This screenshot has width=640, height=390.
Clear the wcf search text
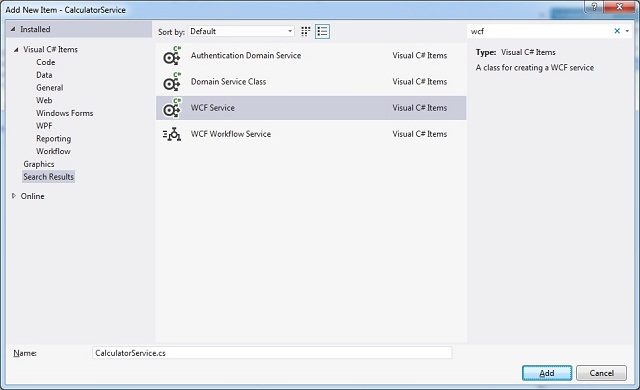tap(617, 31)
